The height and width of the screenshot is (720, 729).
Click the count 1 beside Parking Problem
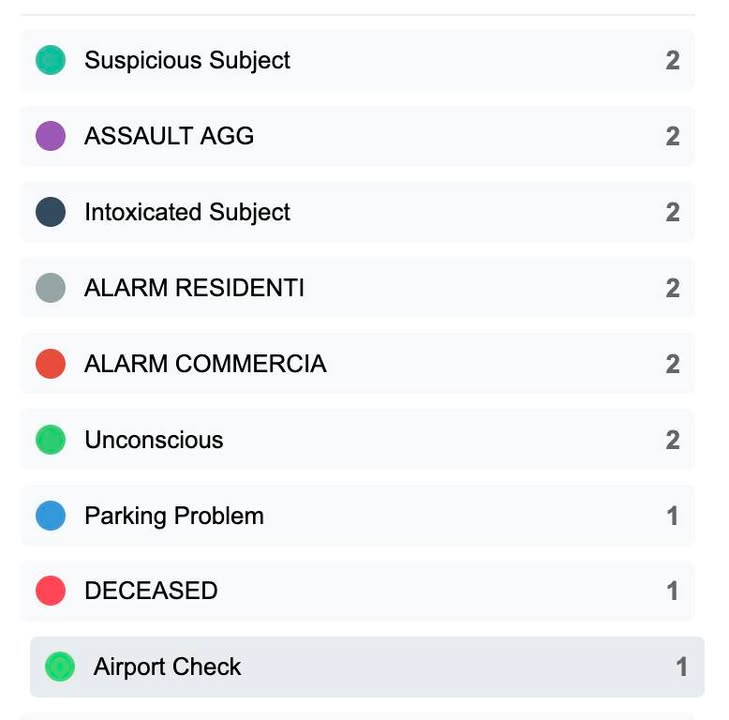pos(672,516)
